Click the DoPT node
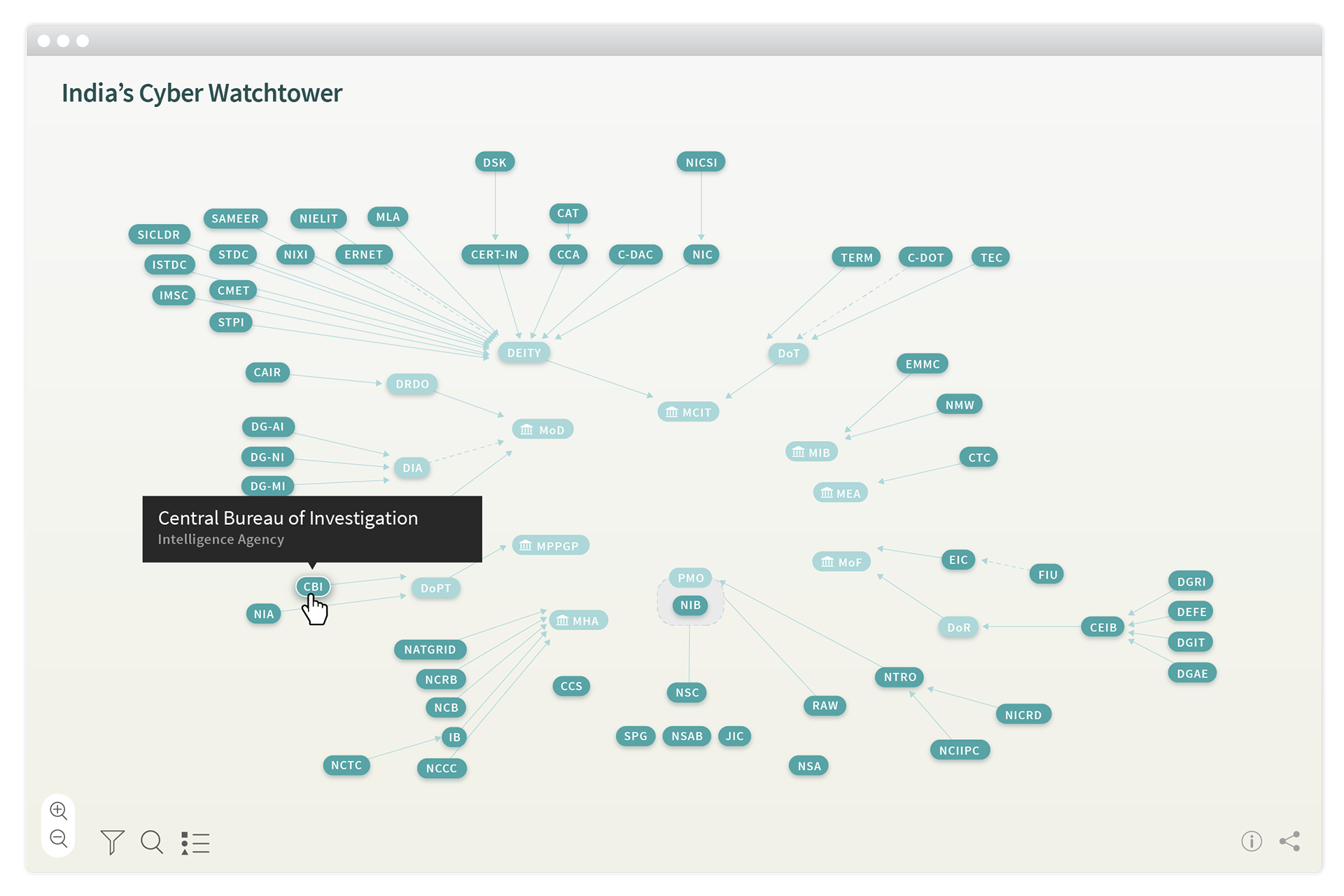 click(435, 588)
